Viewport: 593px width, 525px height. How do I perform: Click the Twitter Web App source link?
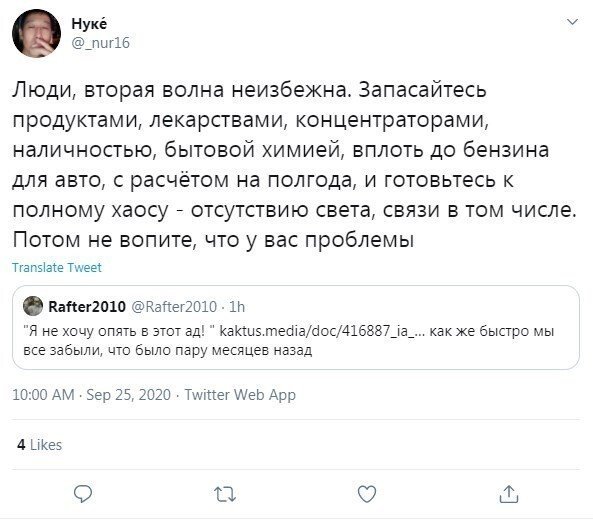coord(240,395)
